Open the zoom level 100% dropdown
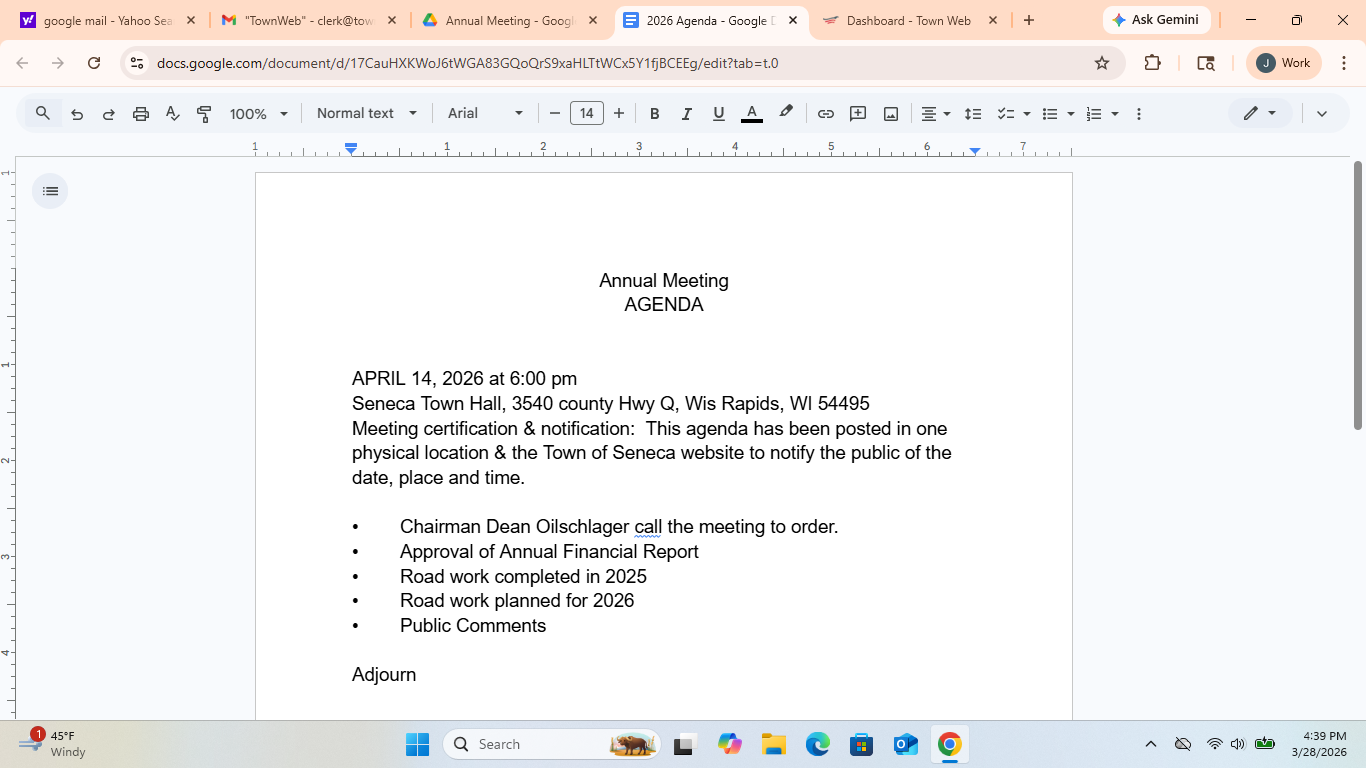The width and height of the screenshot is (1366, 768). click(x=259, y=114)
